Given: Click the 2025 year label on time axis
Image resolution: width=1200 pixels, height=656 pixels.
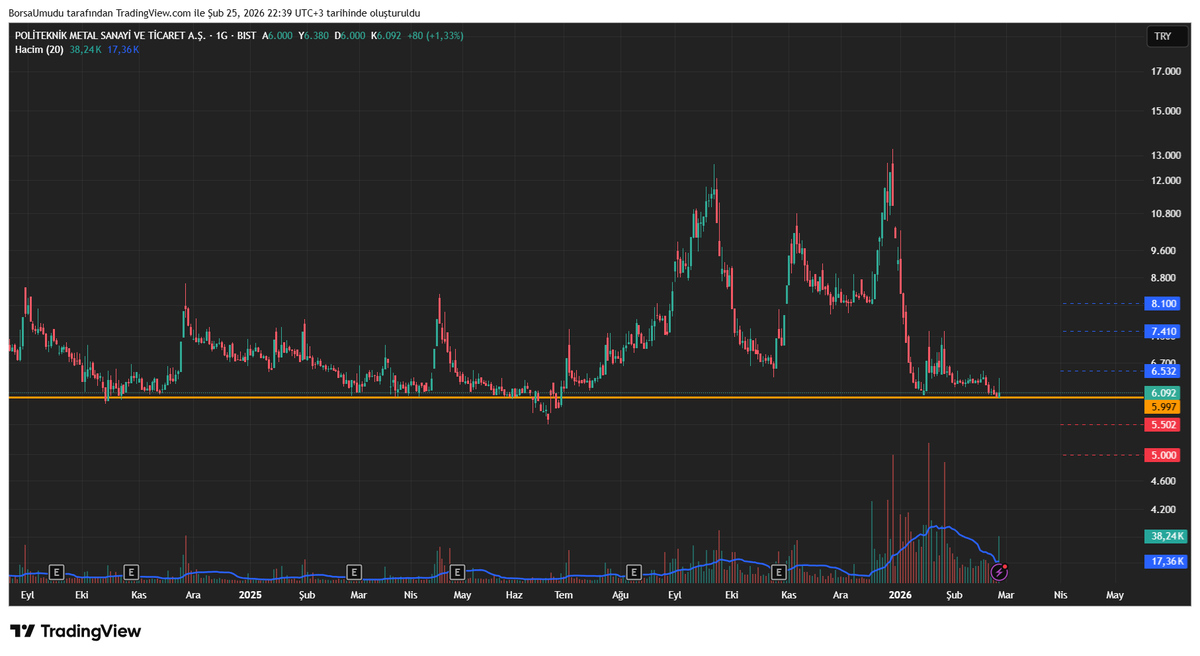Looking at the screenshot, I should [x=250, y=595].
